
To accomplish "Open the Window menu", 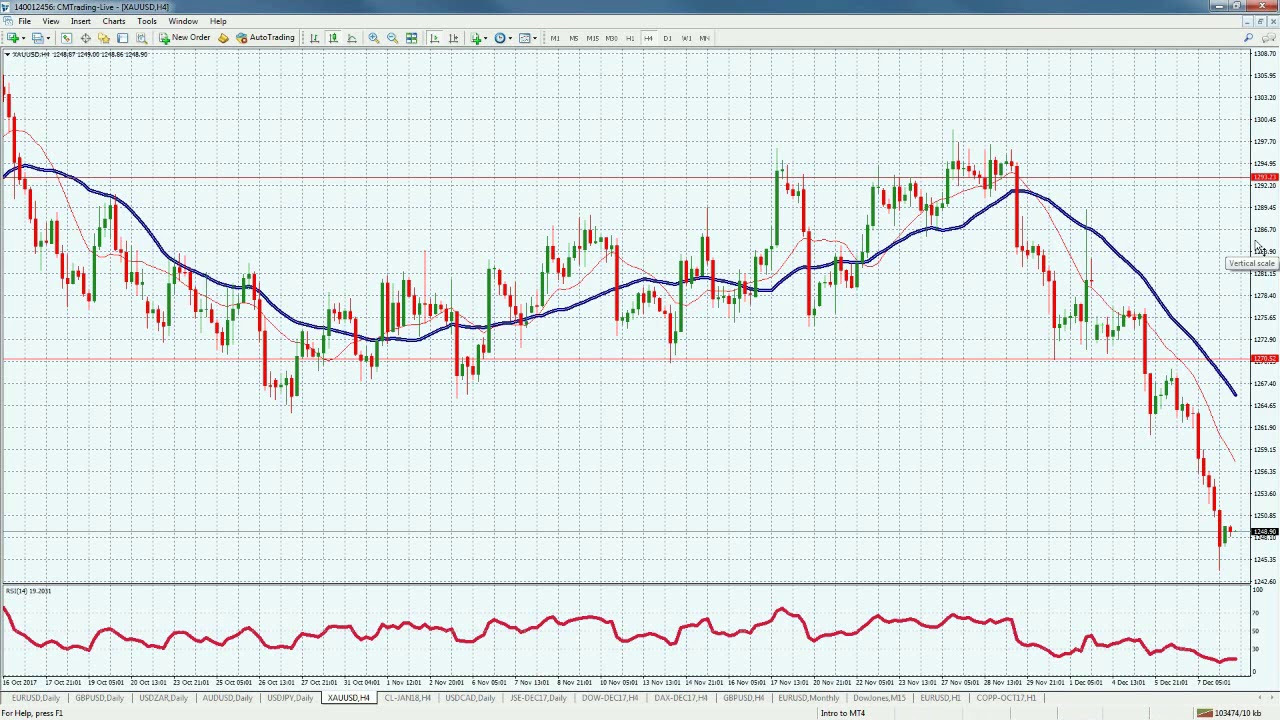I will click(x=183, y=21).
